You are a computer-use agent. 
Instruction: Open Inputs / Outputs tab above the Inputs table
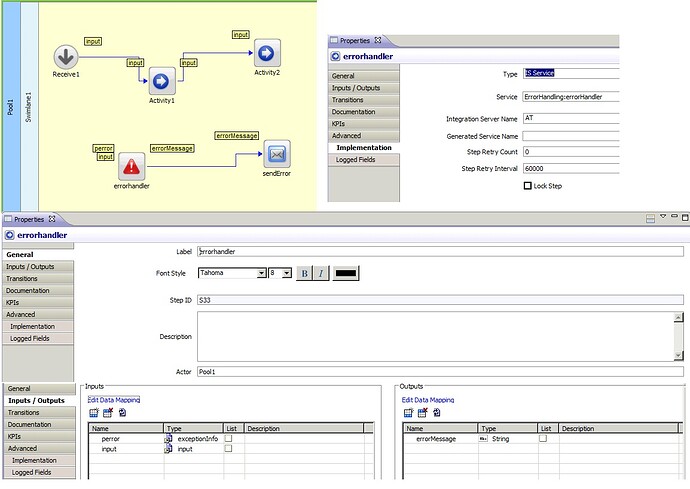[37, 401]
